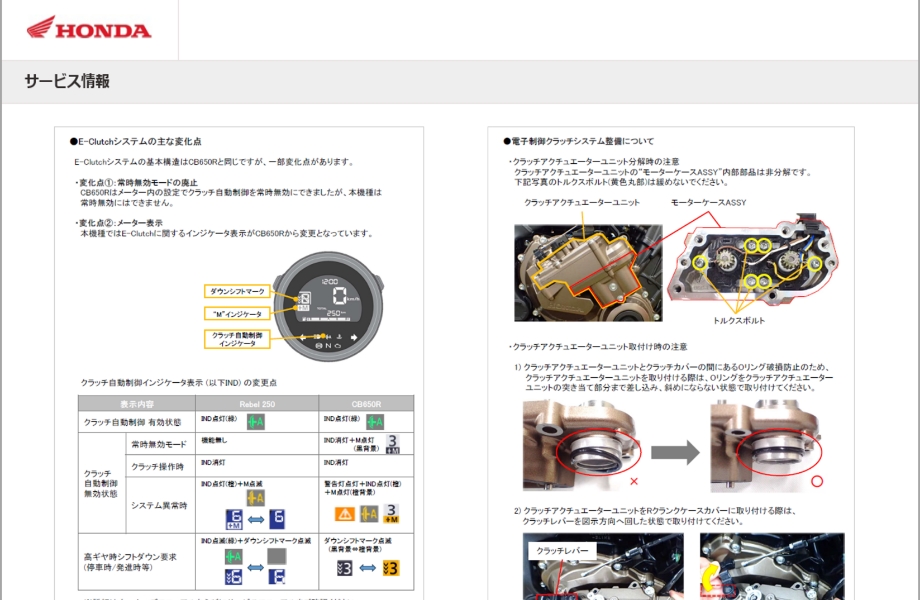Click the クラッチ自動制御インジケータ callout label

click(237, 339)
